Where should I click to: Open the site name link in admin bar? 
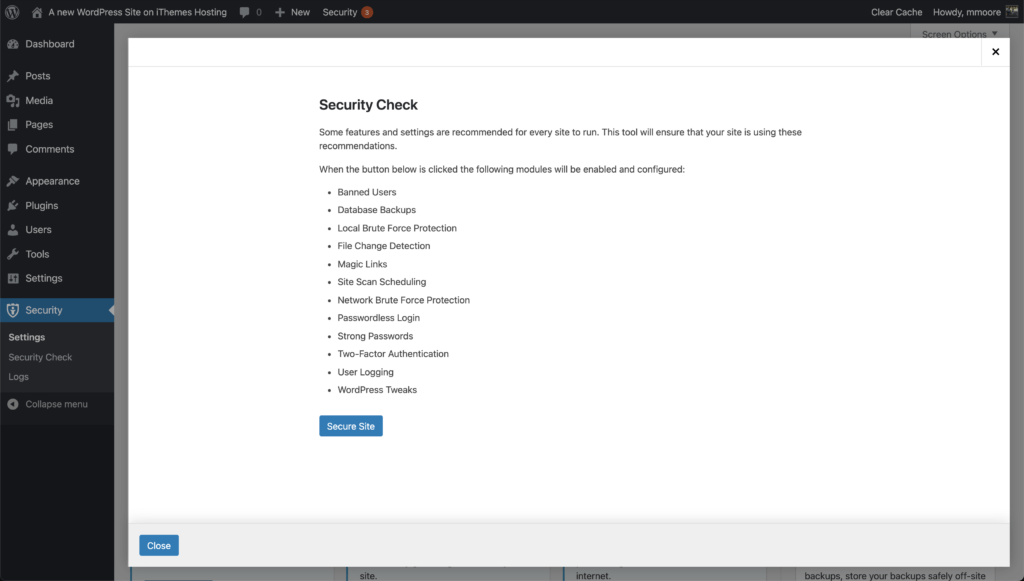coord(137,12)
